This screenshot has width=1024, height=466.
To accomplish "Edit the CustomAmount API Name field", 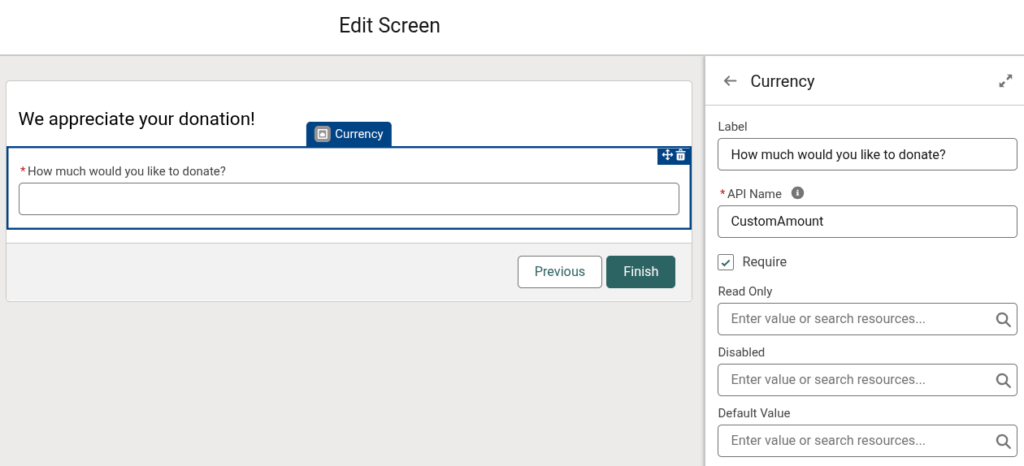I will (867, 221).
